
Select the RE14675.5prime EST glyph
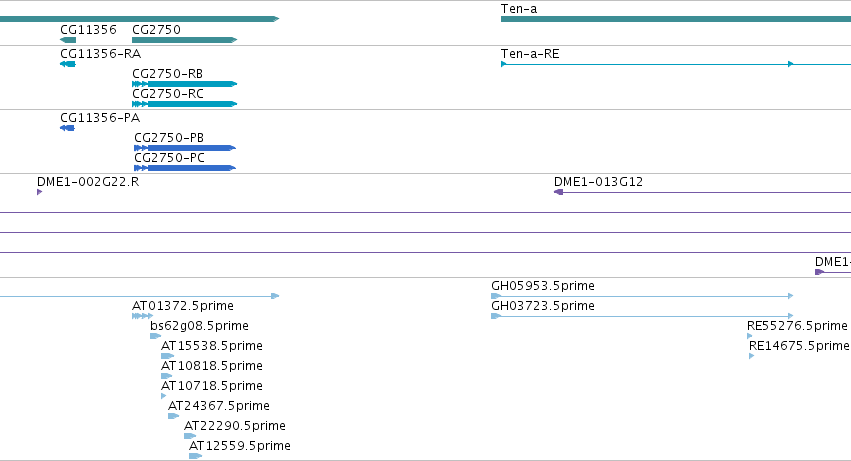[752, 356]
